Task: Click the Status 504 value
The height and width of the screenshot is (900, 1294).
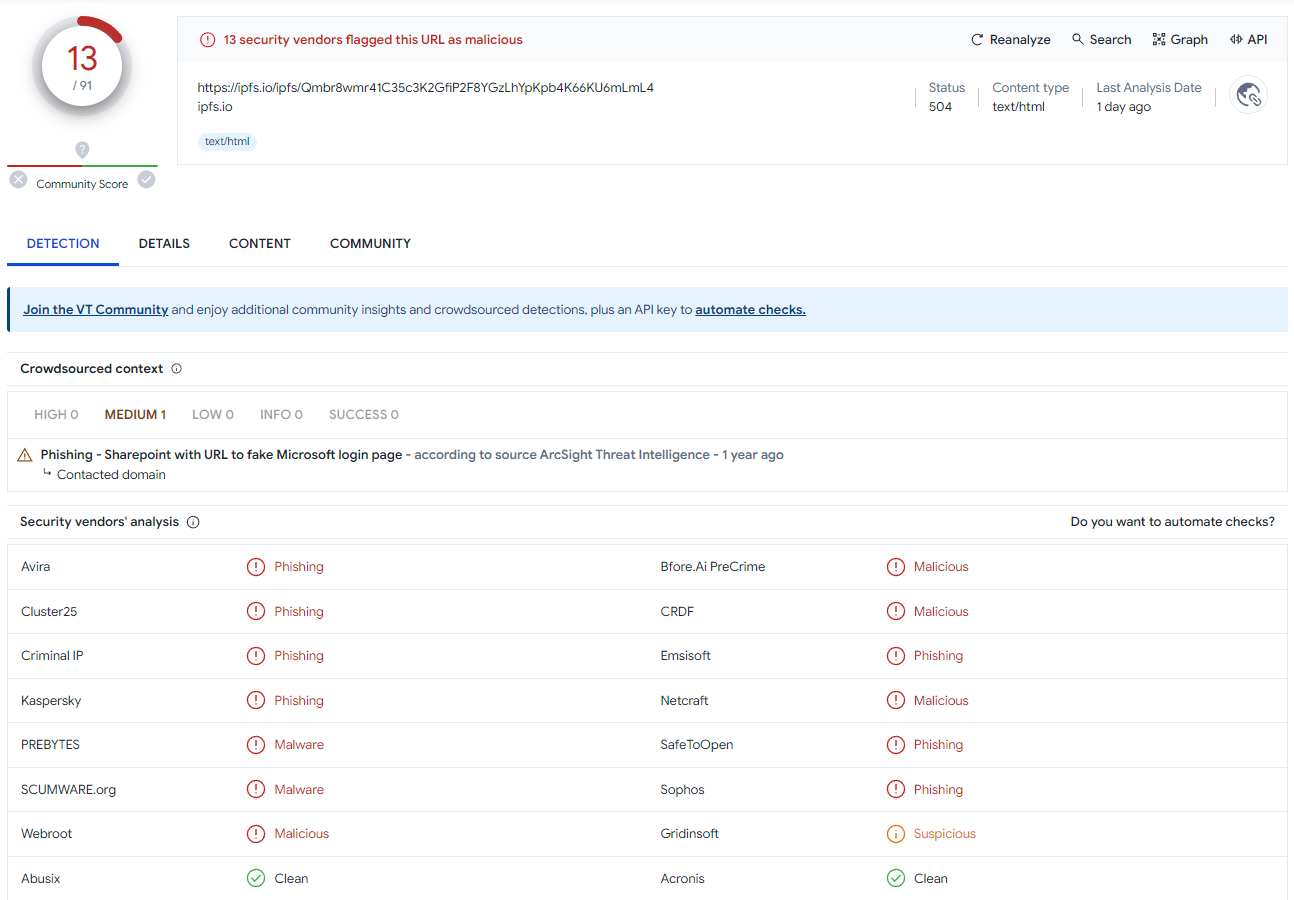Action: click(x=940, y=107)
